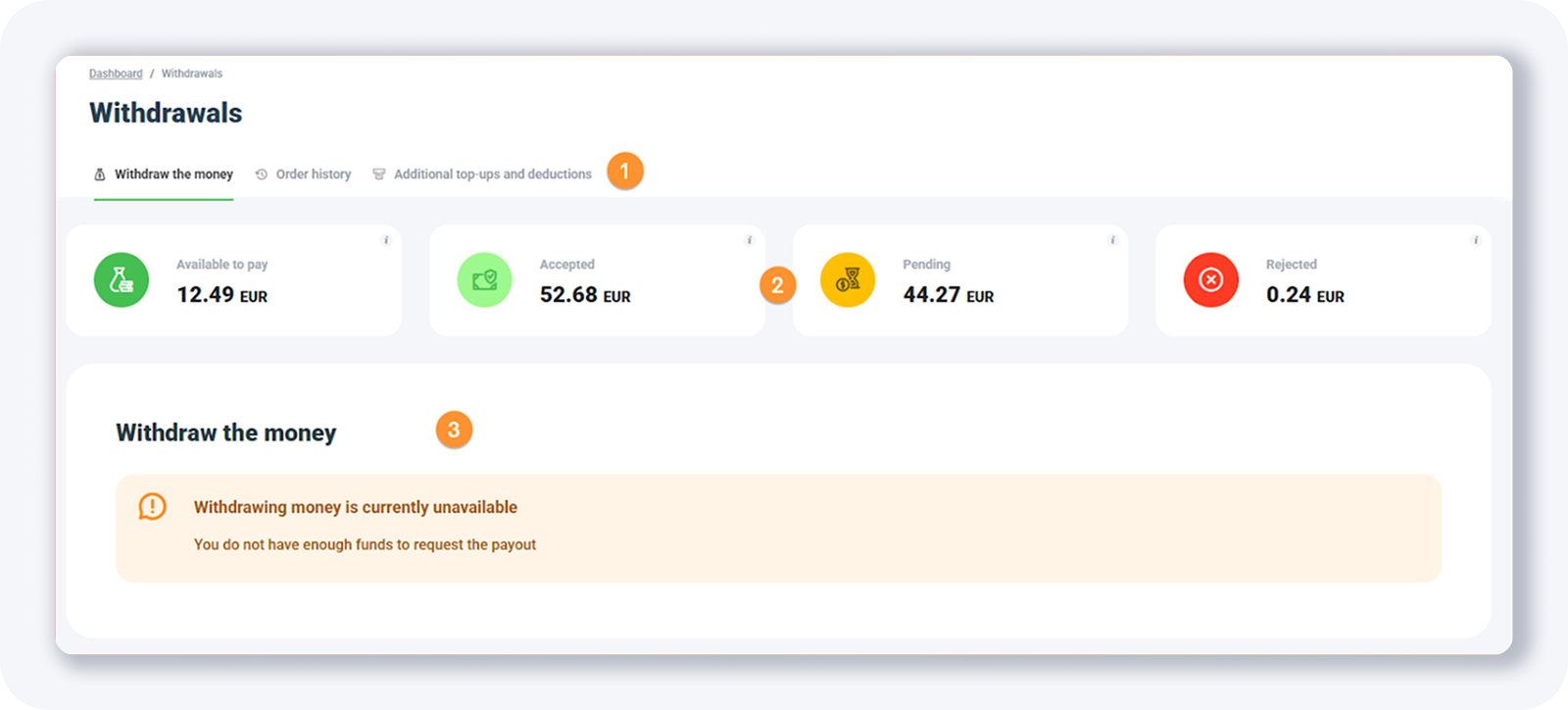Viewport: 1568px width, 710px height.
Task: Open info tooltip on Available to pay card
Action: point(386,240)
